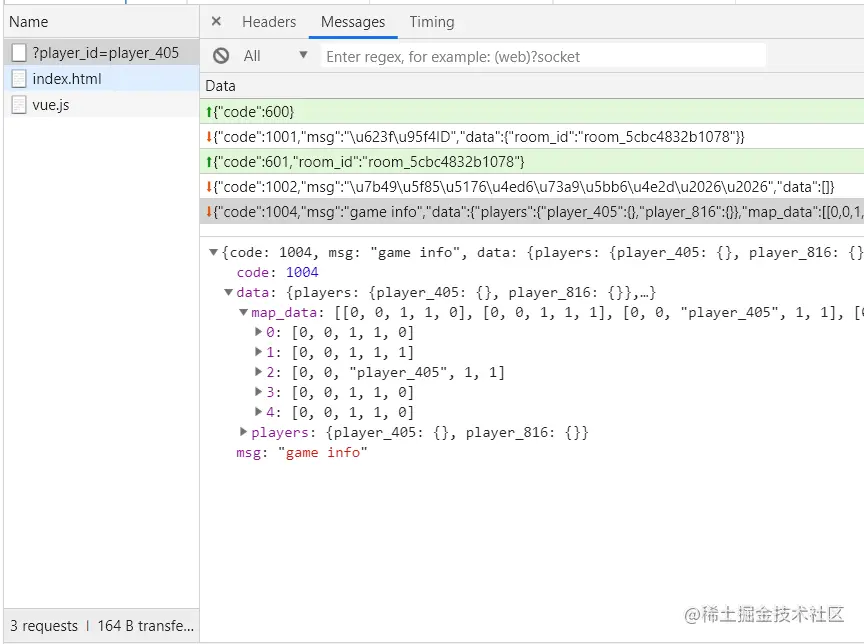864x644 pixels.
Task: Focus the regex filter input field
Action: (544, 56)
